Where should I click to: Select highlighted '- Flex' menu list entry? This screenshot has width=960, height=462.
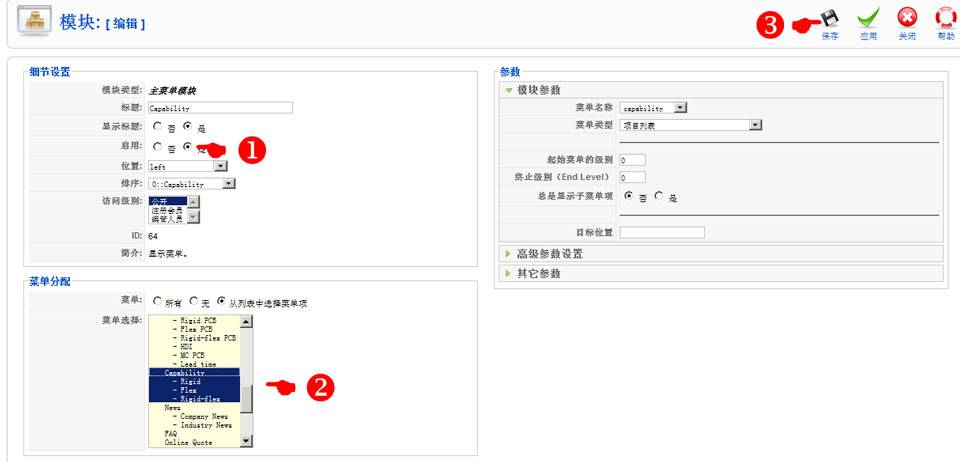[194, 389]
